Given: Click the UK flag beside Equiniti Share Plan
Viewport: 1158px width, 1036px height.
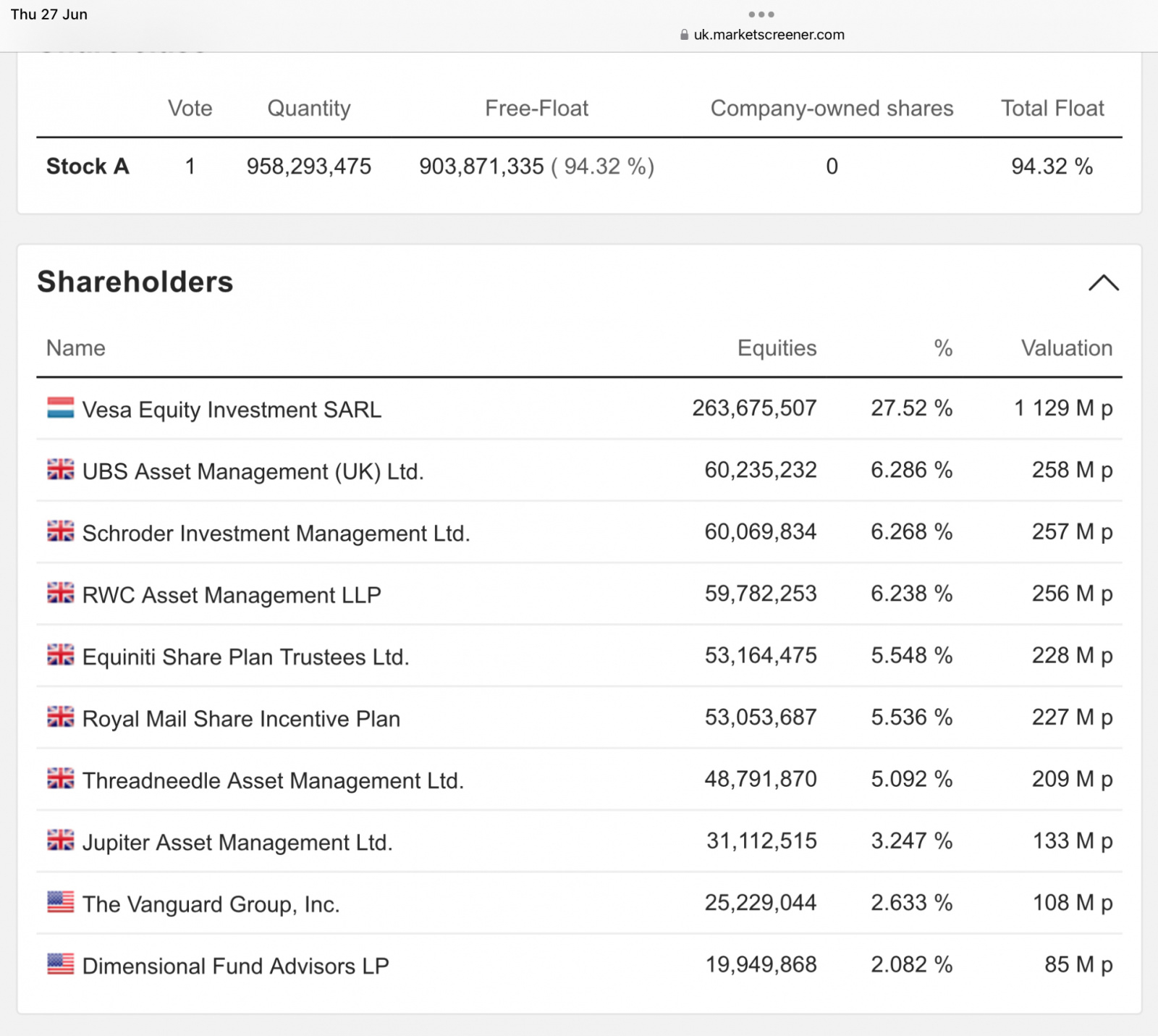Looking at the screenshot, I should click(60, 655).
